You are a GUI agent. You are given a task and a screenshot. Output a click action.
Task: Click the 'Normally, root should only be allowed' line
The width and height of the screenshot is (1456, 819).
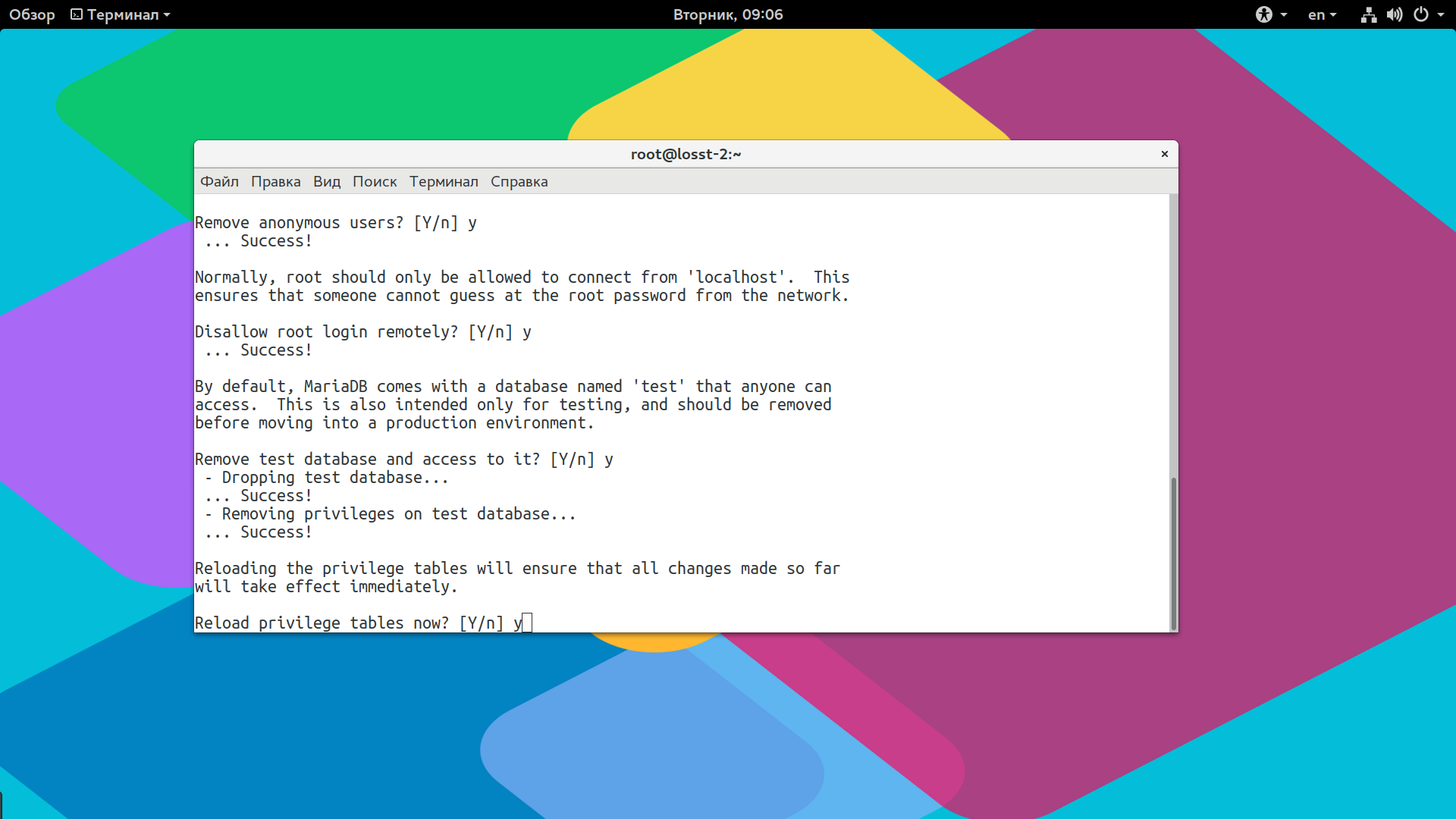(522, 277)
